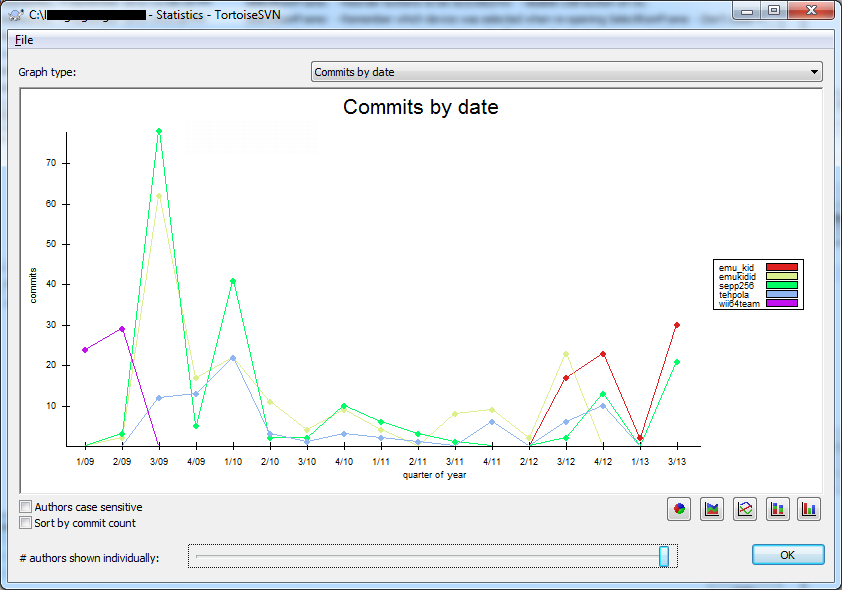
Task: Maximize the Statistics window
Action: coord(774,13)
